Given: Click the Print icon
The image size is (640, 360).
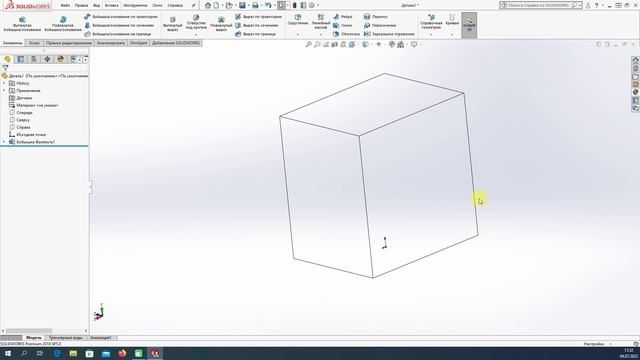Looking at the screenshot, I should (255, 5).
